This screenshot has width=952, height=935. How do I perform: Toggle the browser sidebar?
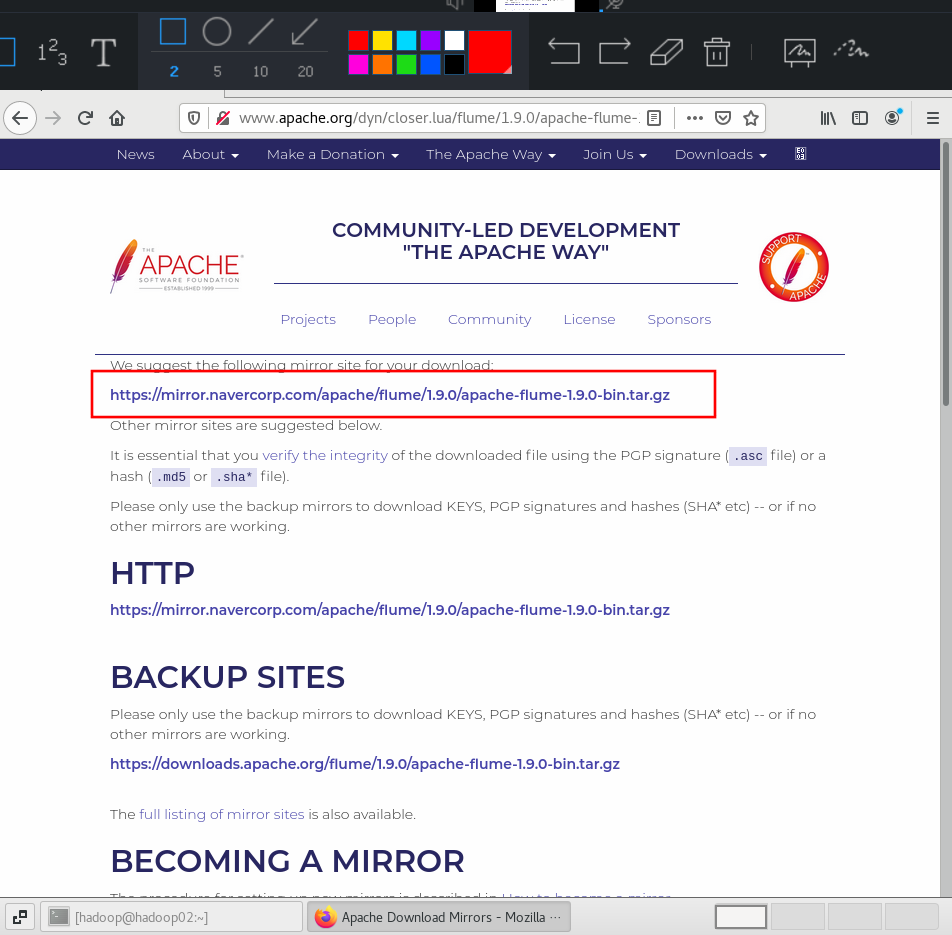tap(860, 118)
